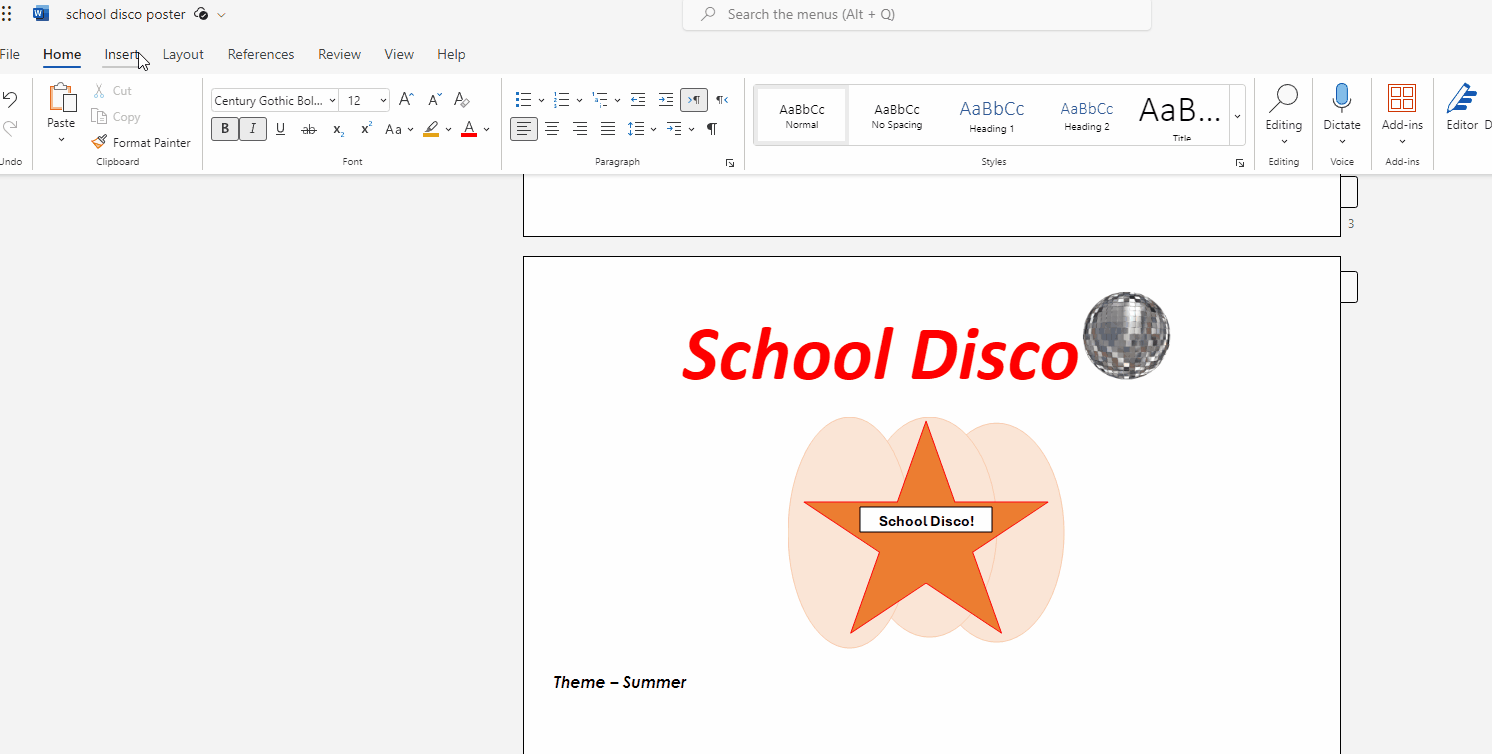Center align the paragraph
The width and height of the screenshot is (1492, 754).
tap(551, 129)
